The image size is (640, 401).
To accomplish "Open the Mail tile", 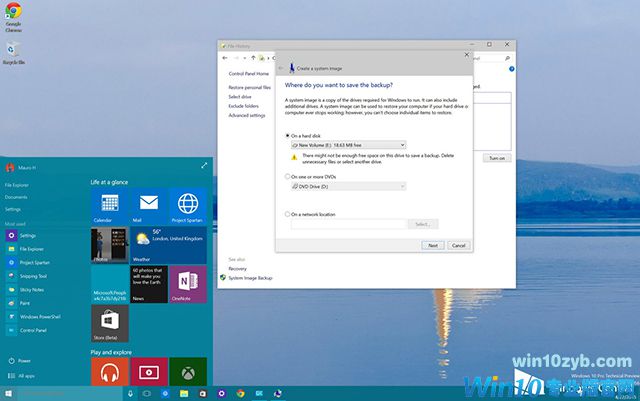I will coord(149,206).
